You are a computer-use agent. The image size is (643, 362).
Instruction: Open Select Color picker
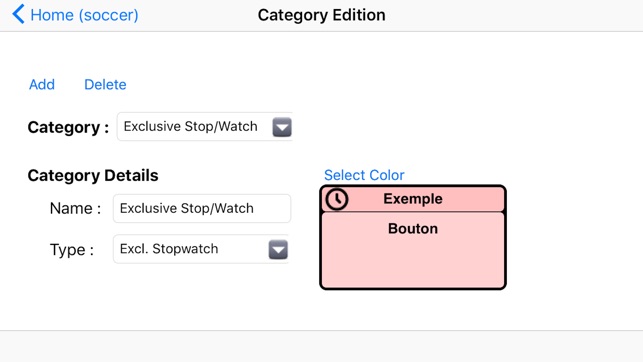pyautogui.click(x=364, y=175)
